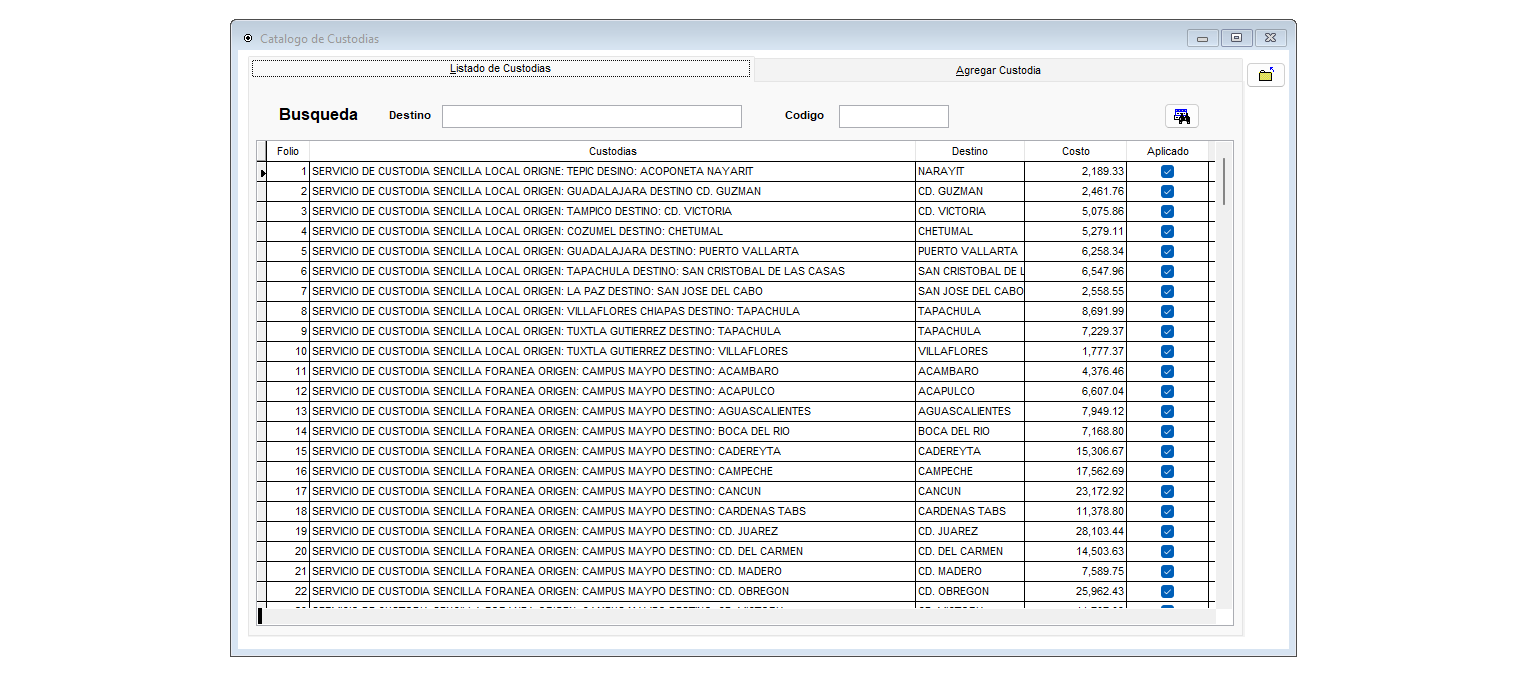
Task: Toggle Aplicado checkbox for CHETUMAL row
Action: click(x=1167, y=232)
